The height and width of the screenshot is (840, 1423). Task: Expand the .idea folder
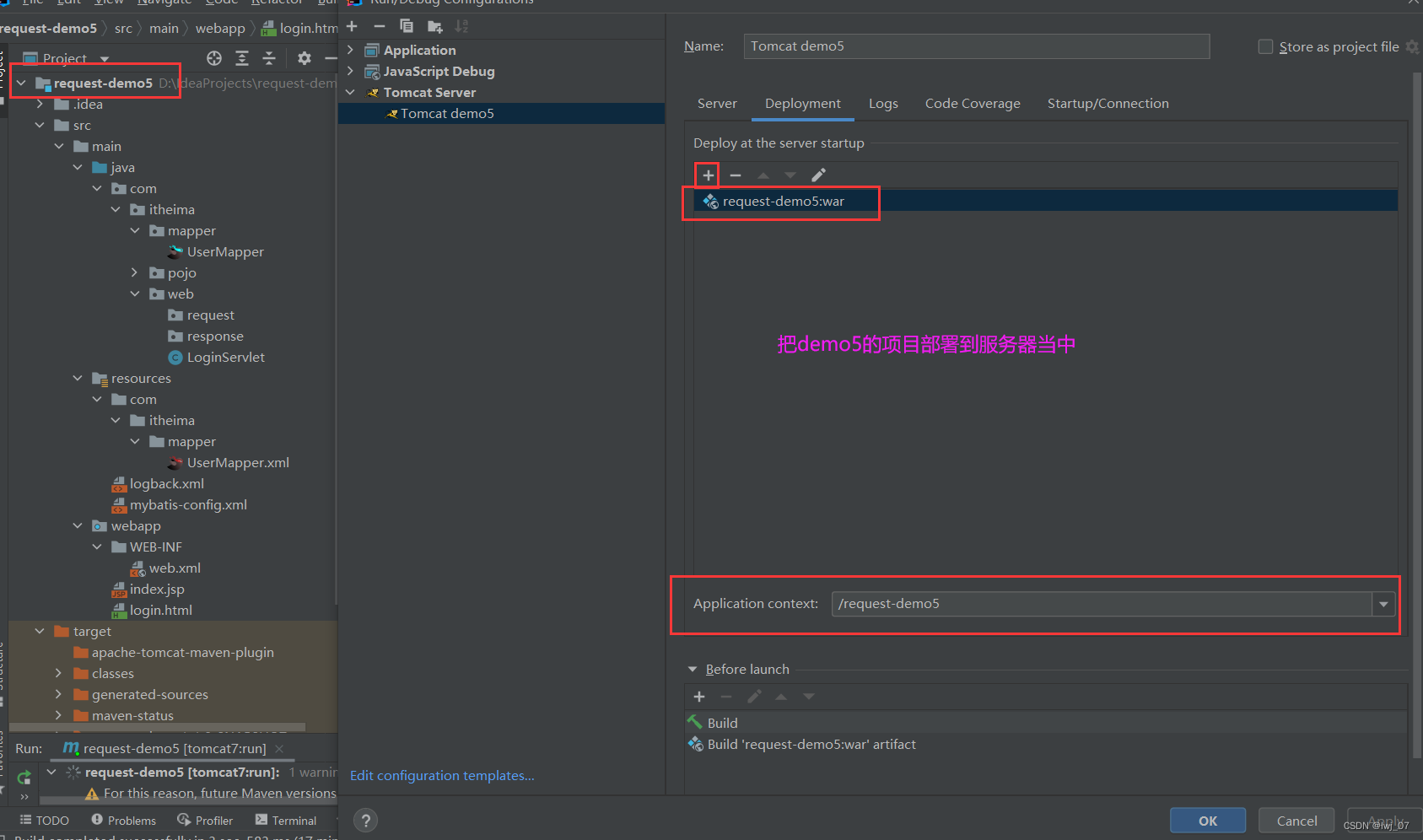tap(40, 104)
